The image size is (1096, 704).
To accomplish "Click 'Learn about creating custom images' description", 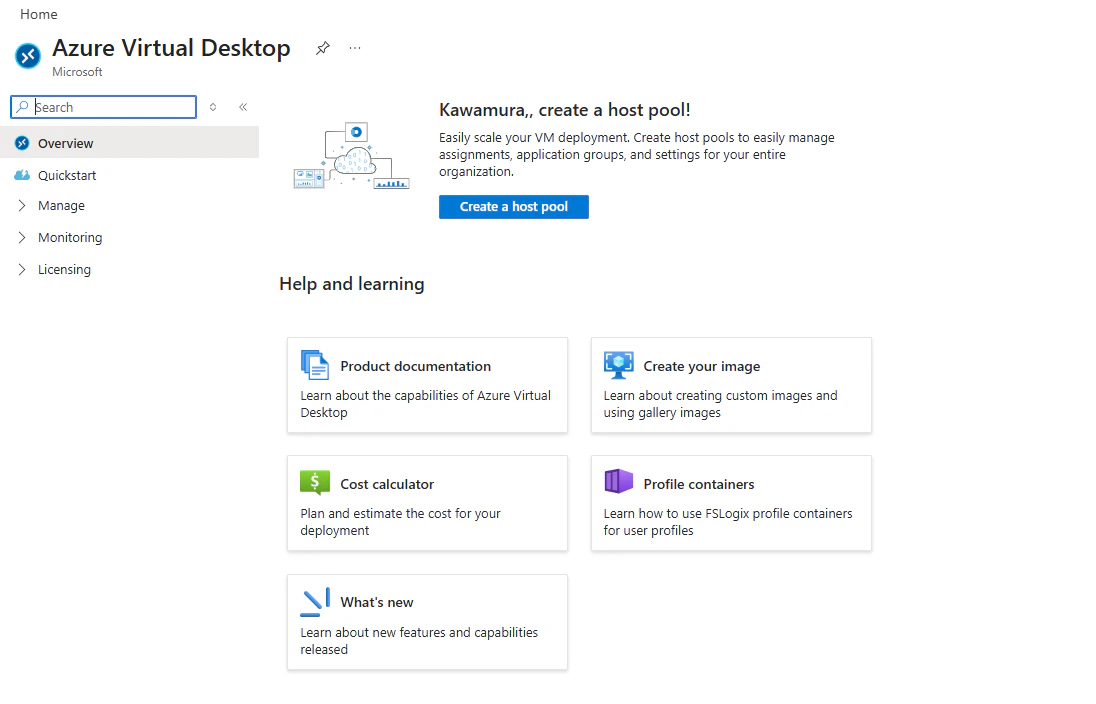I will [x=721, y=404].
